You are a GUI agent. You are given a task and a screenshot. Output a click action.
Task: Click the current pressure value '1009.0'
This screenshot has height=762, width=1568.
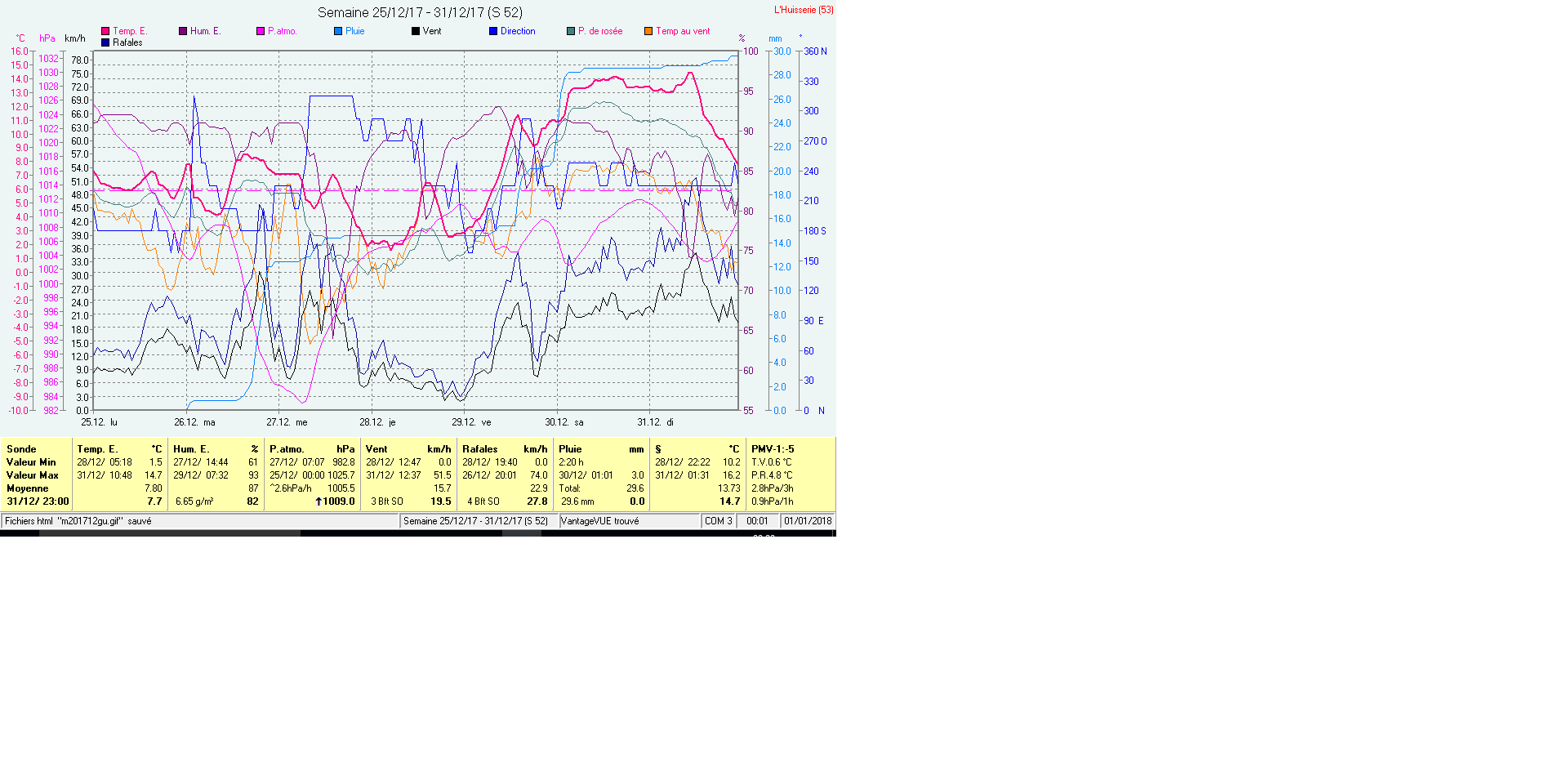(x=339, y=501)
